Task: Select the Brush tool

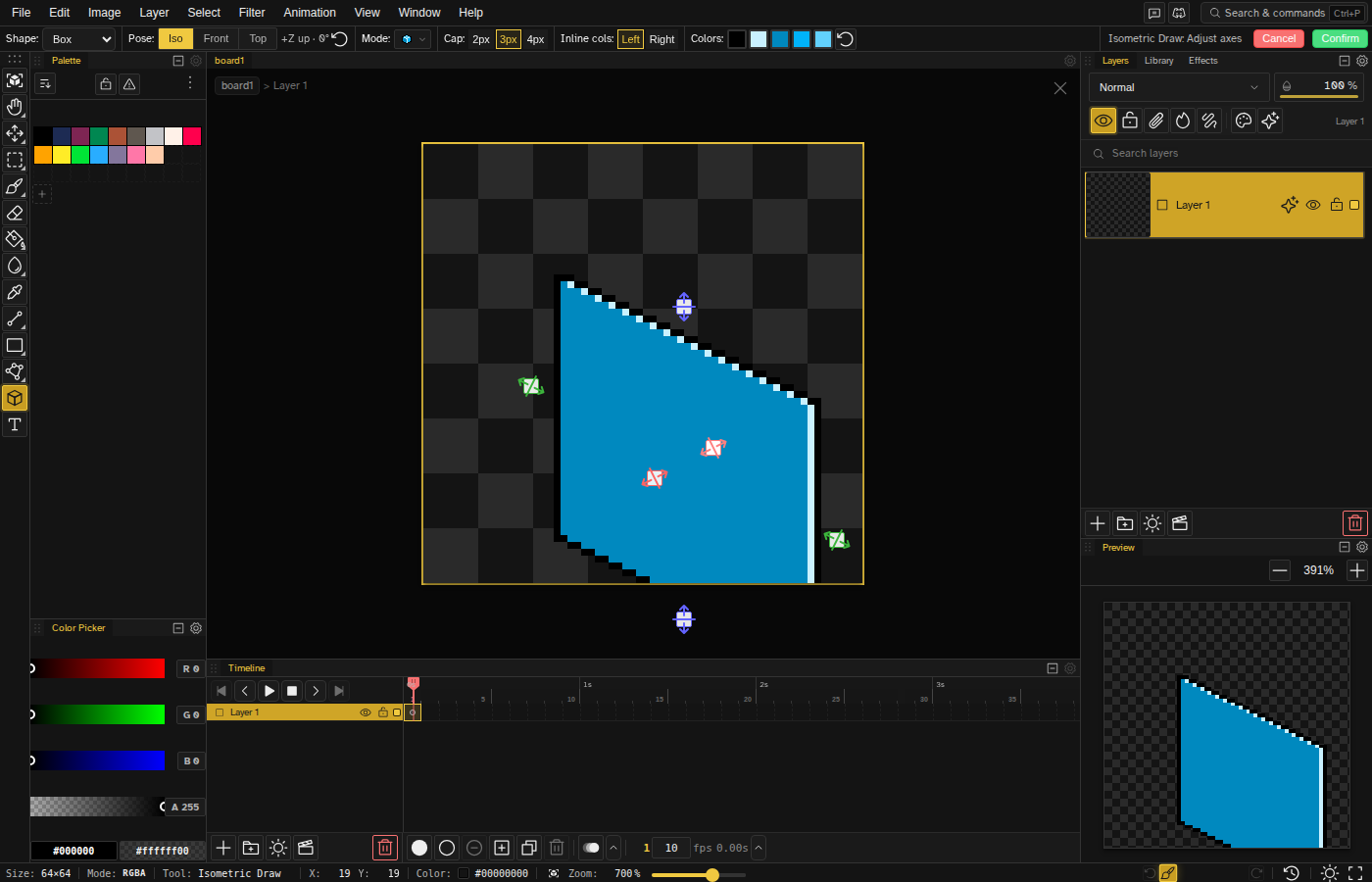Action: [x=15, y=186]
